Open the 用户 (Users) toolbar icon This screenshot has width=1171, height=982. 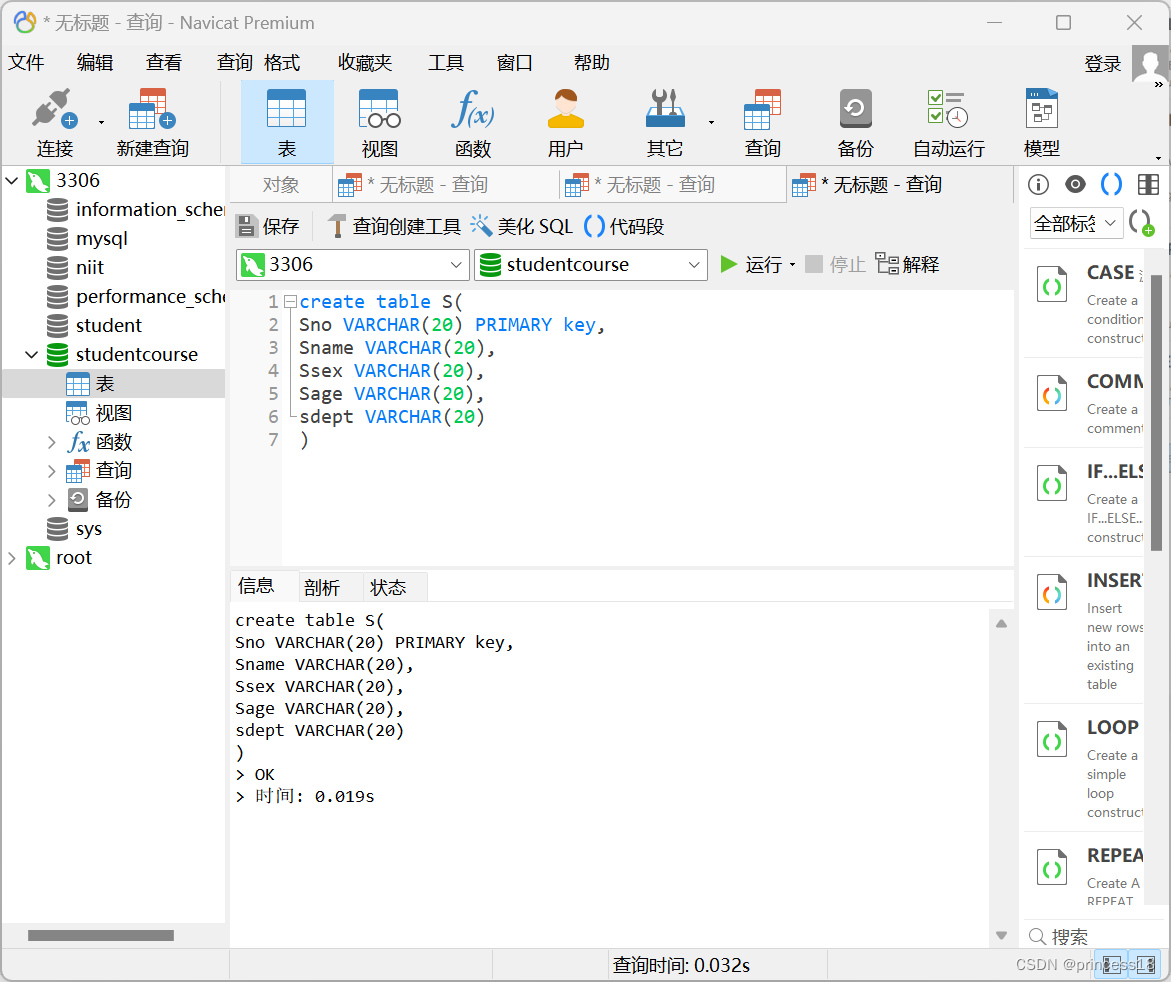(x=566, y=120)
